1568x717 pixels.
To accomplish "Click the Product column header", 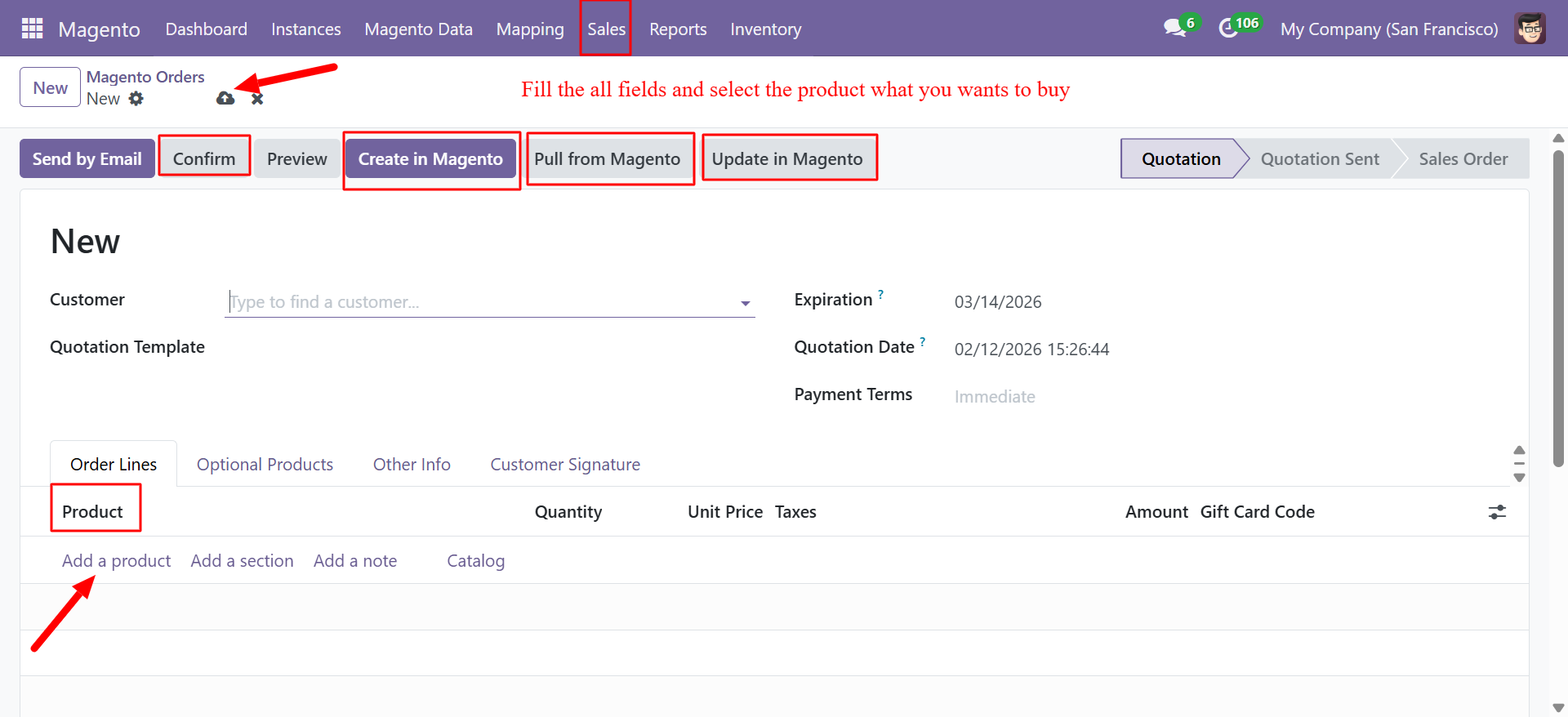I will pyautogui.click(x=92, y=511).
